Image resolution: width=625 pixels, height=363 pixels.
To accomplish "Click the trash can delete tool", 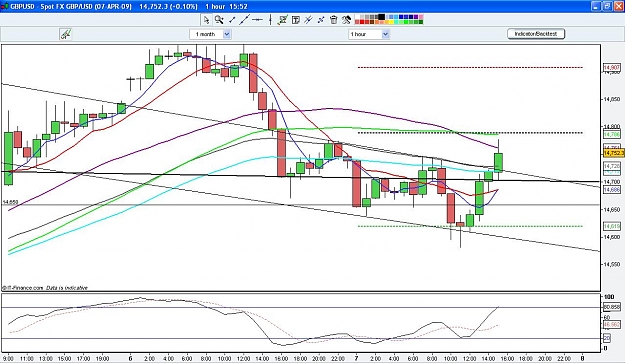I will 334,20.
